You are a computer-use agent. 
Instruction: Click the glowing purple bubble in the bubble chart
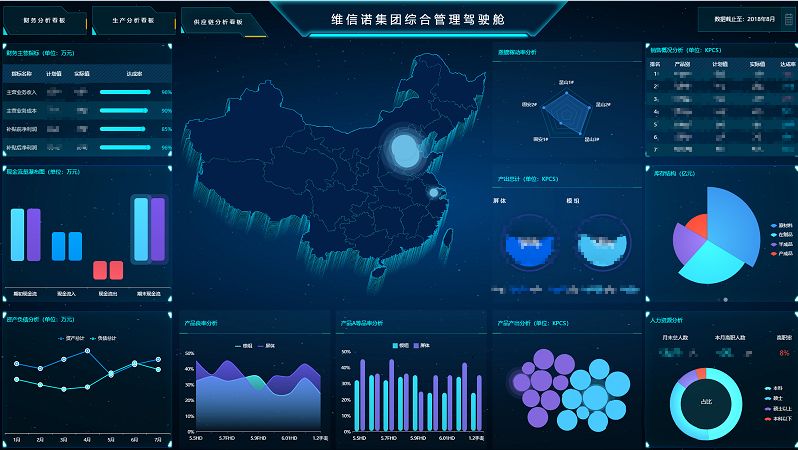coord(521,382)
